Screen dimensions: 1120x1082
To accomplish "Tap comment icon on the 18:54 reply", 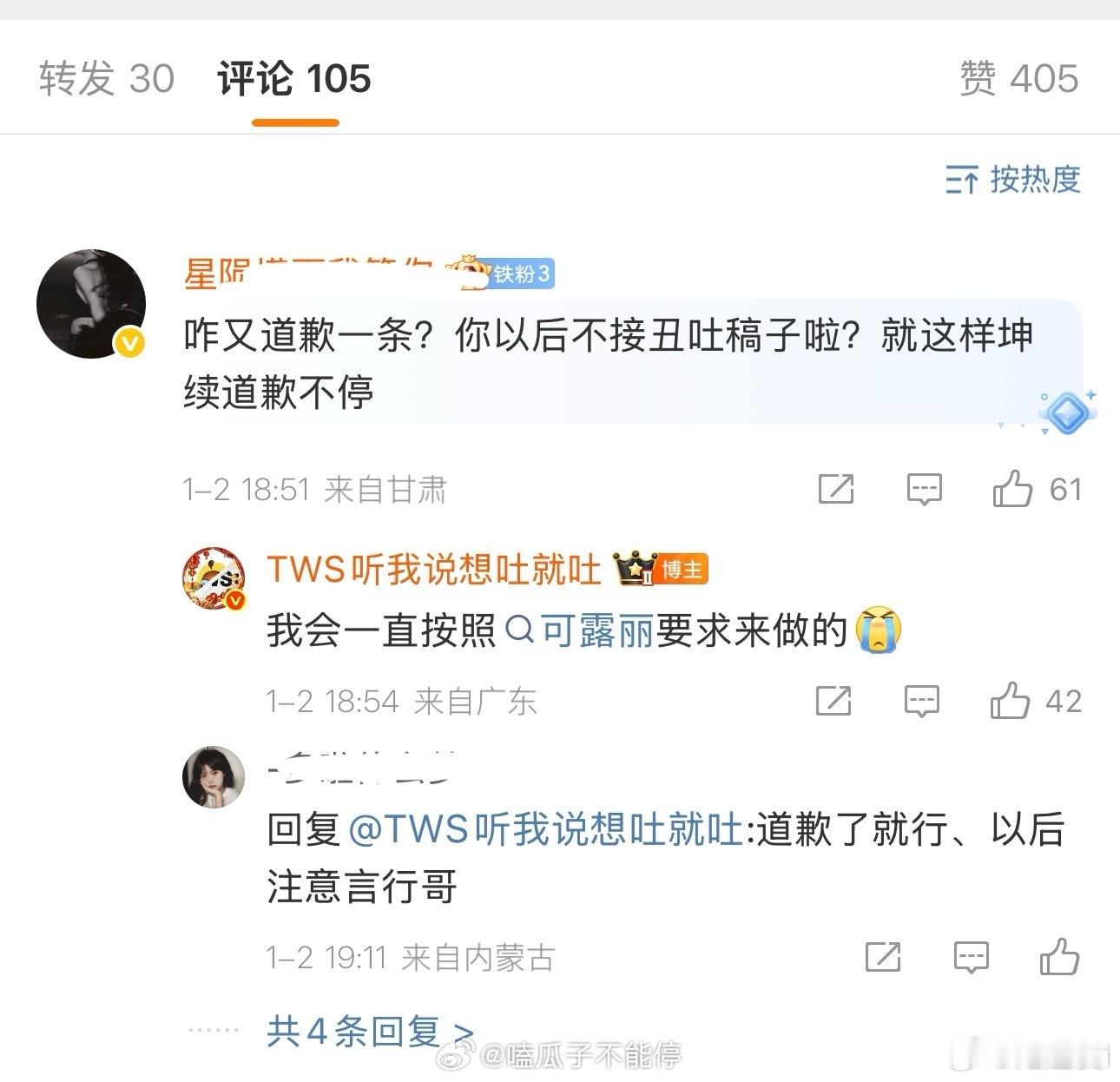I will 922,700.
